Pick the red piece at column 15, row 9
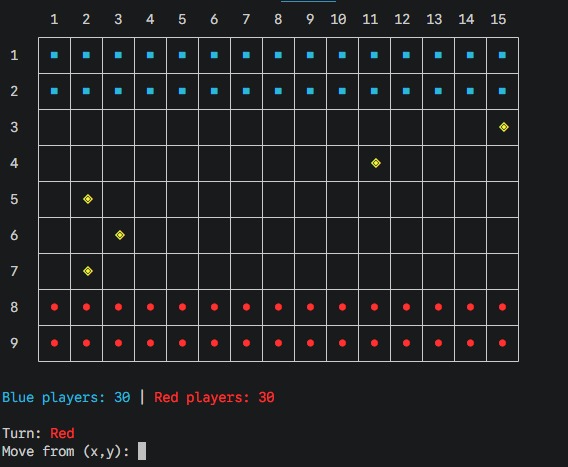Viewport: 568px width, 467px height. [x=502, y=343]
